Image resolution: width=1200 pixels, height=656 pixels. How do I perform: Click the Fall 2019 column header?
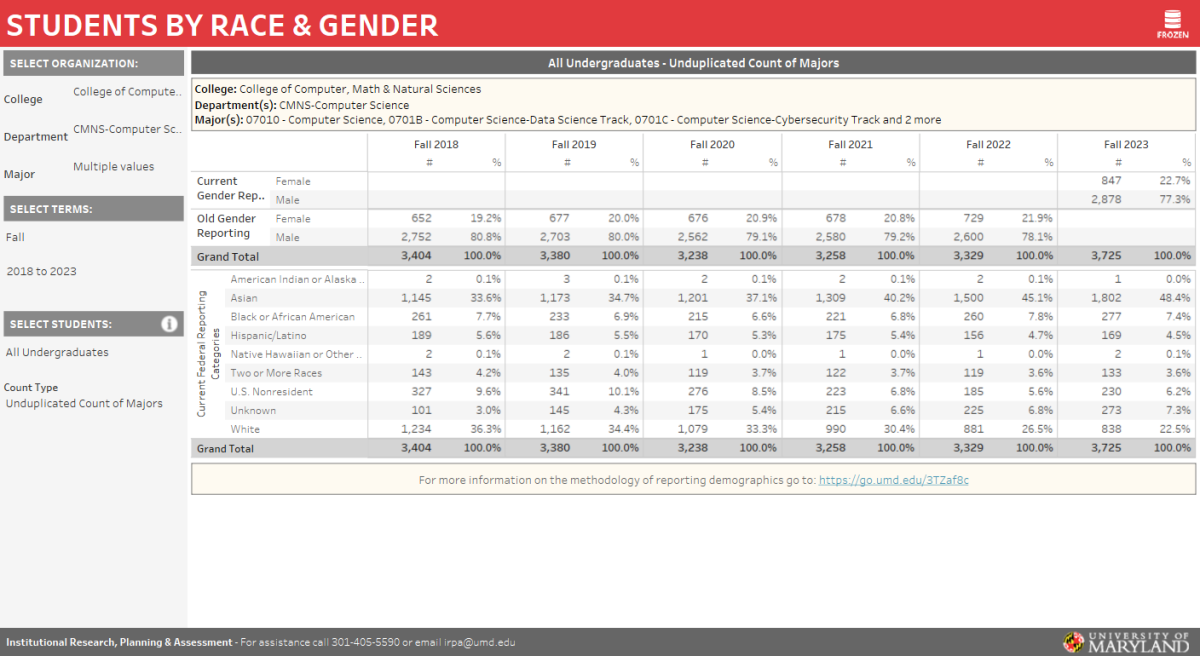coord(574,145)
